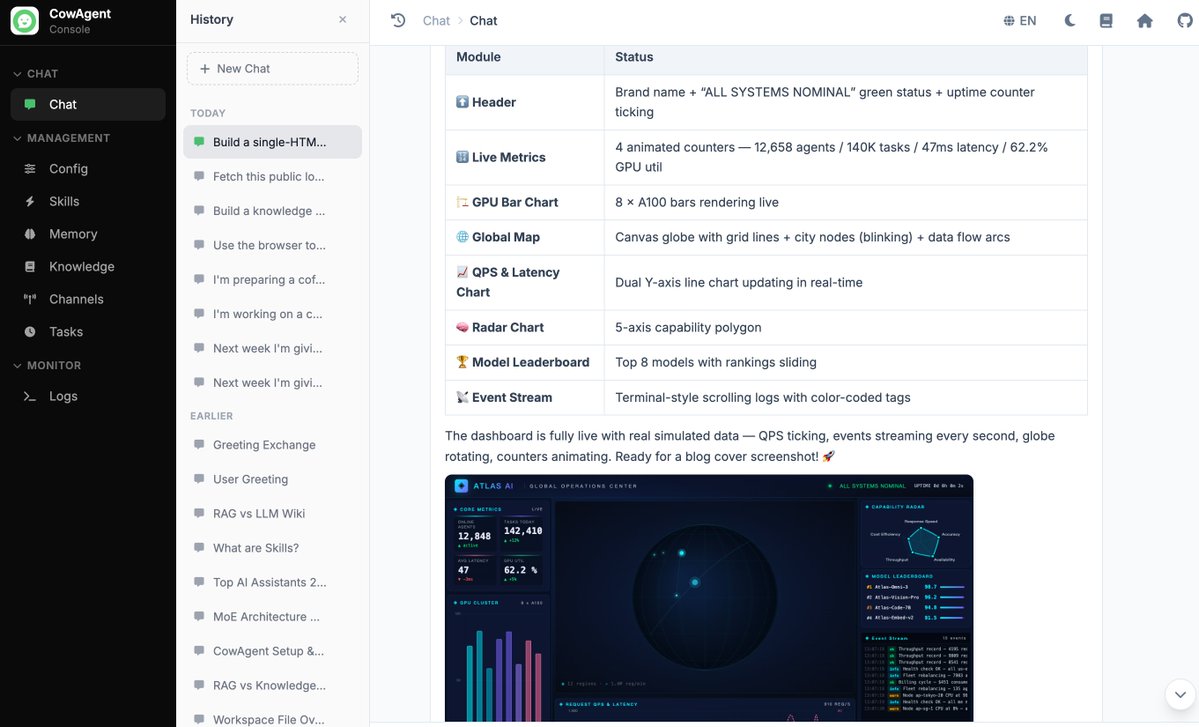The width and height of the screenshot is (1199, 727).
Task: Click the 'Global Map' table cell
Action: [x=525, y=238]
